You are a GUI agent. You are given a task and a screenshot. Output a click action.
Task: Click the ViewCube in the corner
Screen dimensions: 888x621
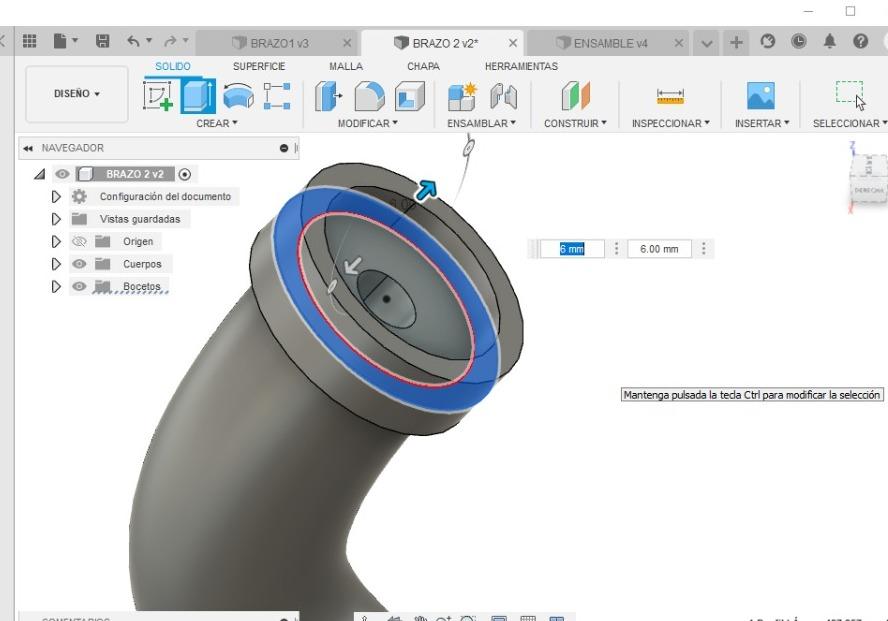[869, 178]
